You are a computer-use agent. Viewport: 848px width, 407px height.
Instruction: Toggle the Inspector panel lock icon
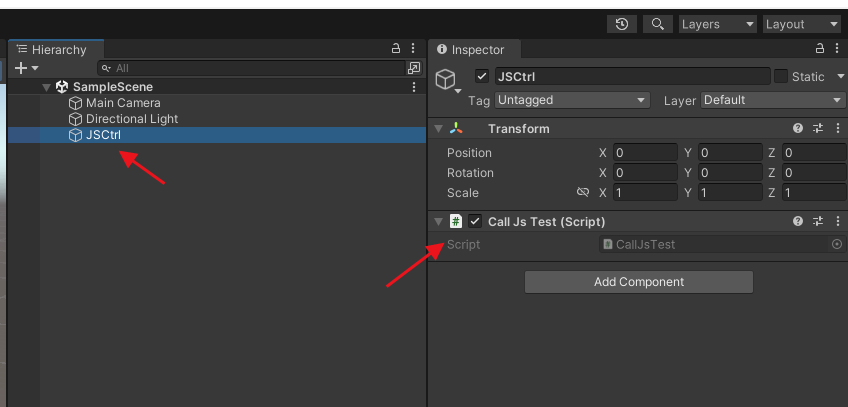(x=820, y=49)
